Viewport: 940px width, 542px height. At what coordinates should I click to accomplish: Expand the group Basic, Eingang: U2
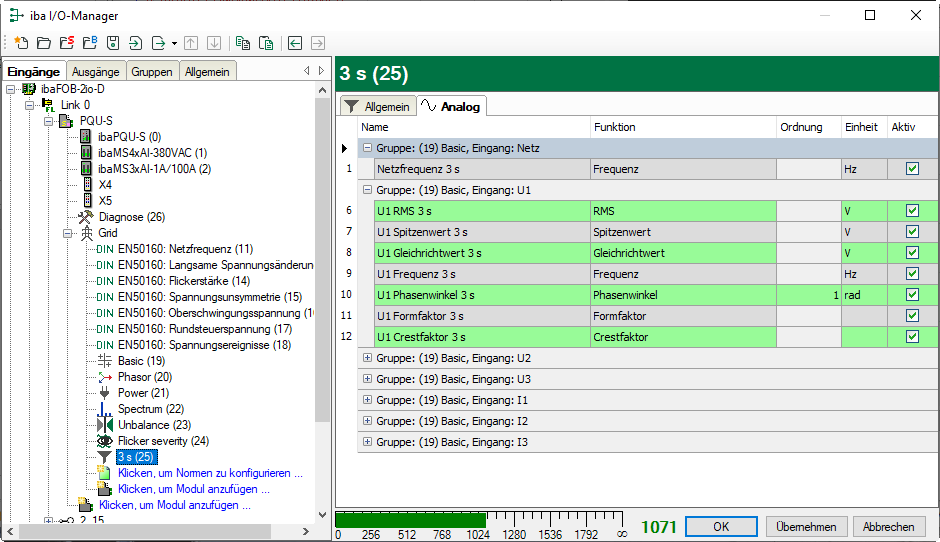(367, 358)
